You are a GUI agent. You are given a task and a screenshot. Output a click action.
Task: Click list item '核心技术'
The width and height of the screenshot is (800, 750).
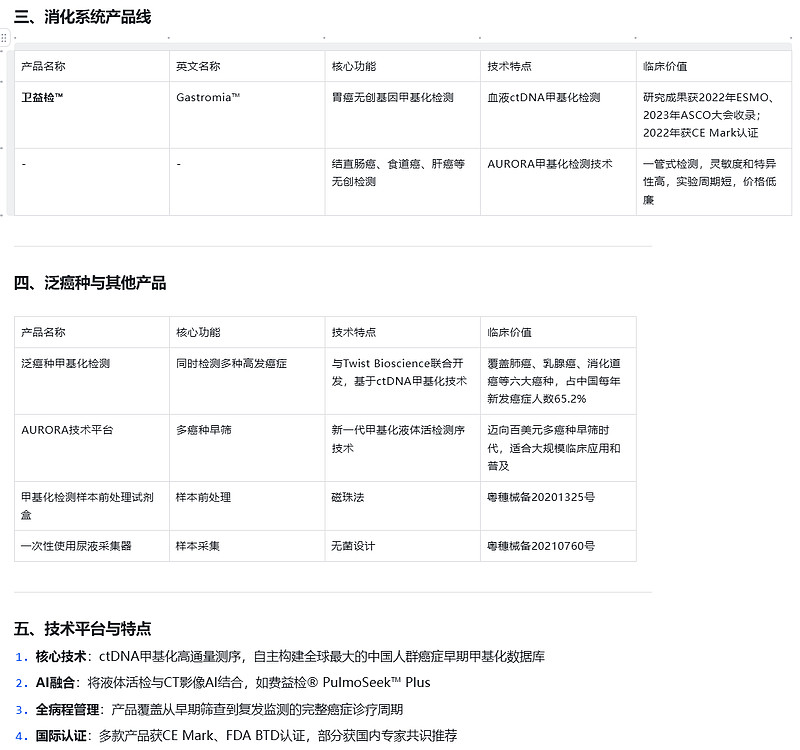tap(280, 656)
